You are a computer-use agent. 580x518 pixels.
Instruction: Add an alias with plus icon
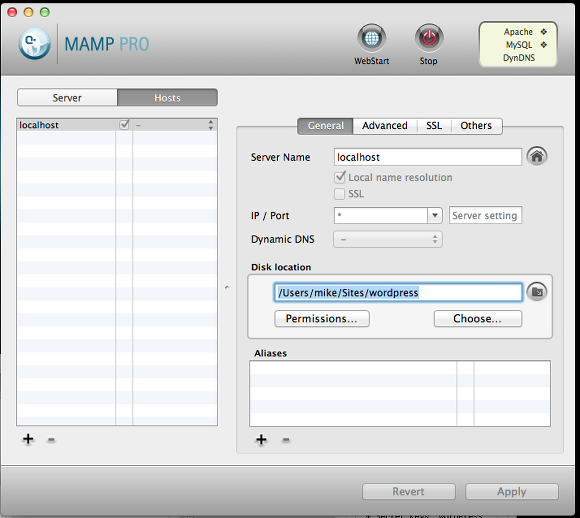point(261,440)
